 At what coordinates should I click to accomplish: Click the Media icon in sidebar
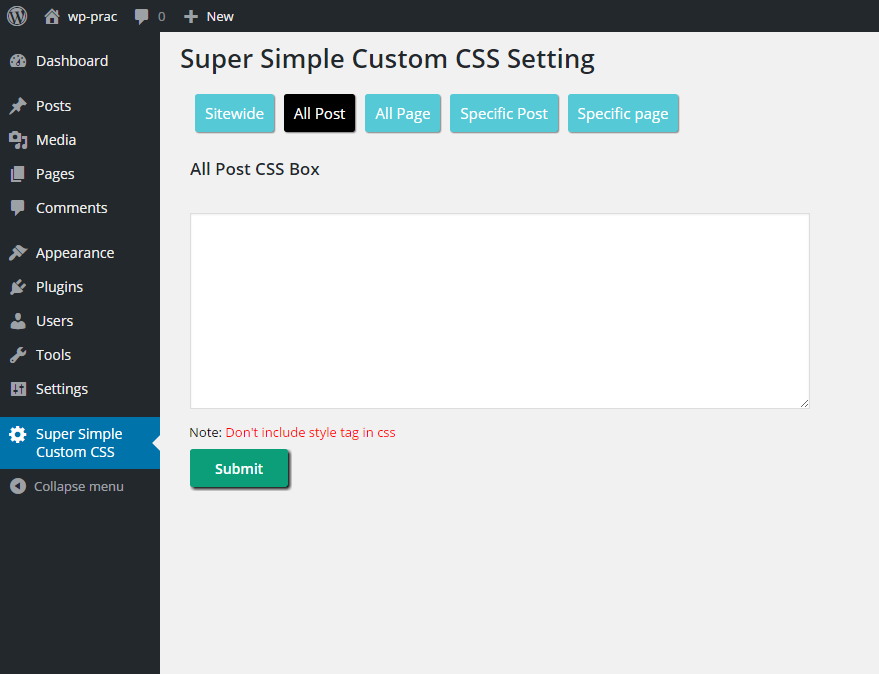[18, 140]
